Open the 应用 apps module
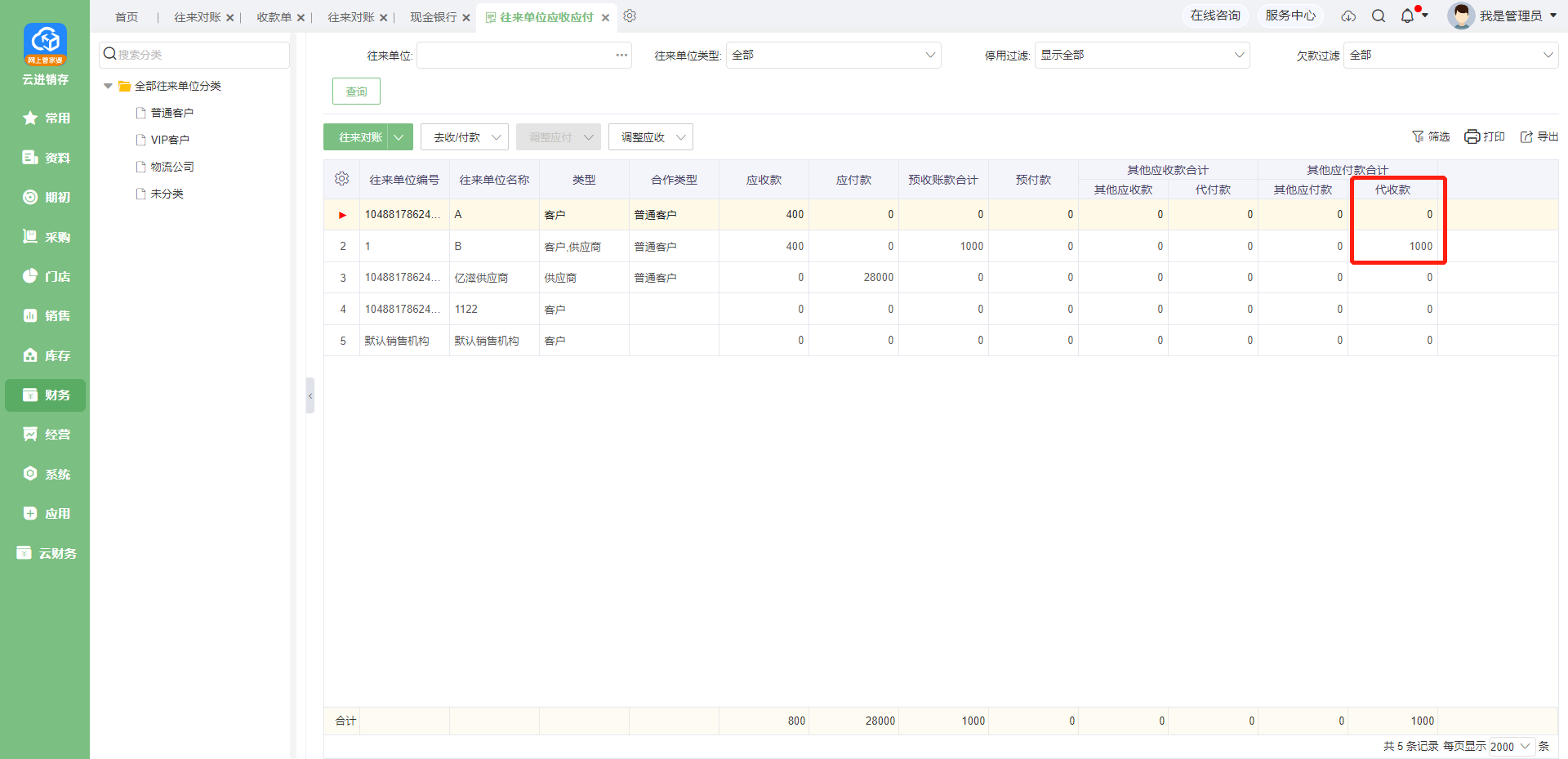1568x759 pixels. click(x=46, y=513)
